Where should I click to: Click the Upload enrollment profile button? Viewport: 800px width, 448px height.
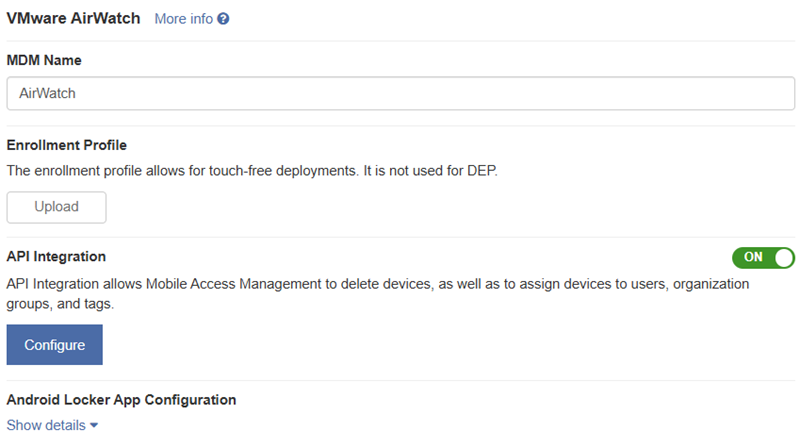(57, 207)
